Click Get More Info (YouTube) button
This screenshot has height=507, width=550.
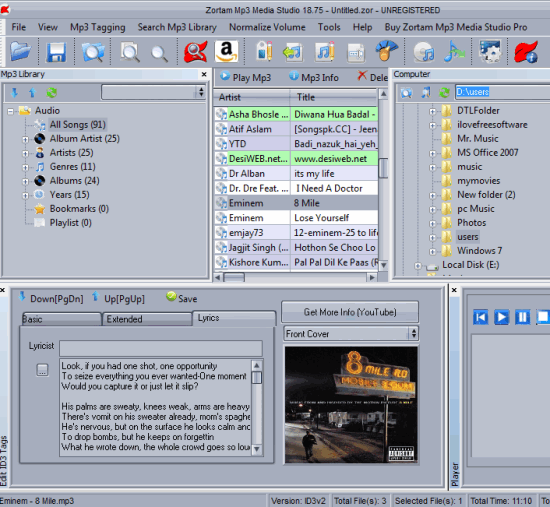350,312
